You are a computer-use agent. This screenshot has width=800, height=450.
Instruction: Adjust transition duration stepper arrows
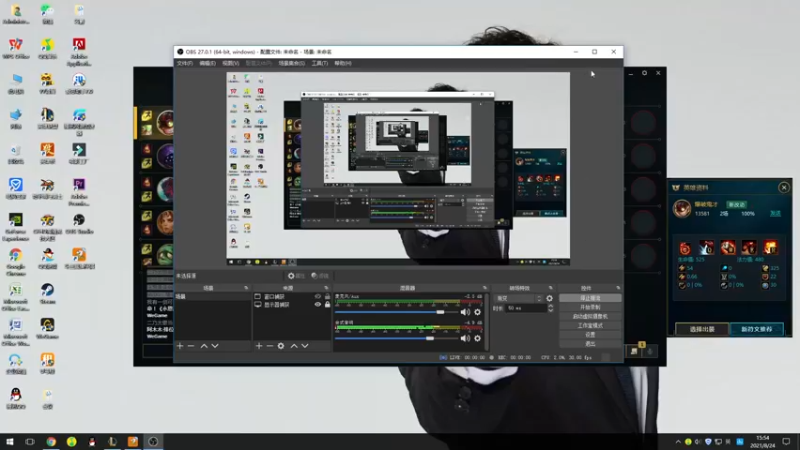pyautogui.click(x=550, y=308)
